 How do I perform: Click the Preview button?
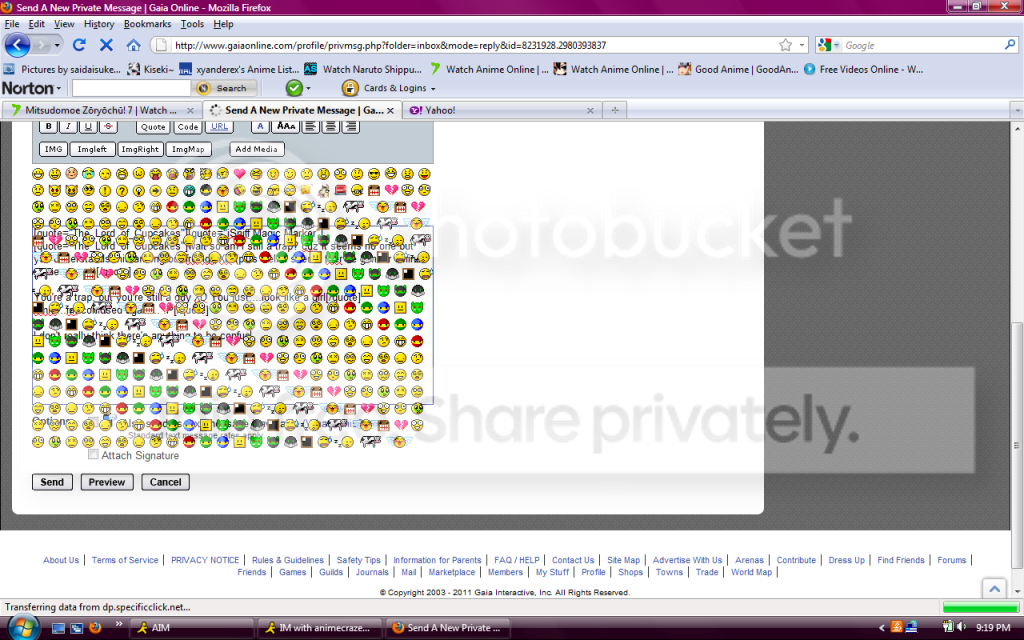(107, 482)
